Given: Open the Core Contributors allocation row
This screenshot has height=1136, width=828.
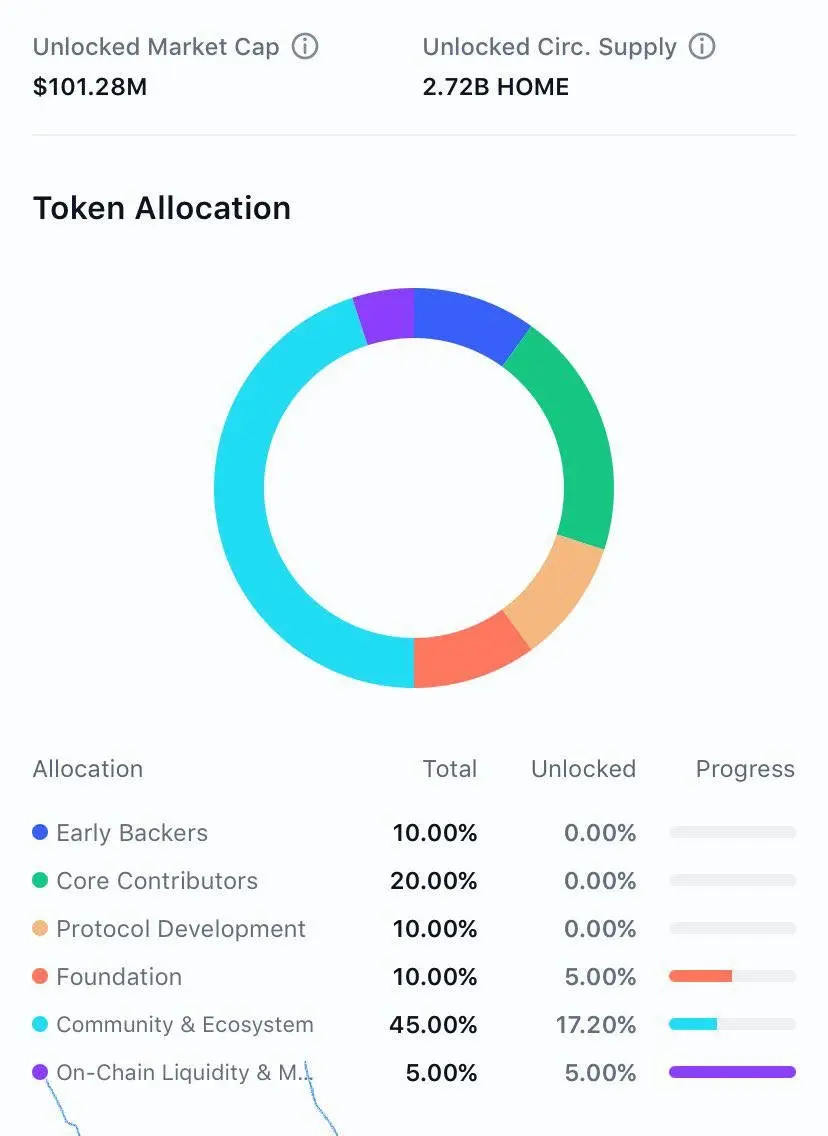Looking at the screenshot, I should 414,880.
